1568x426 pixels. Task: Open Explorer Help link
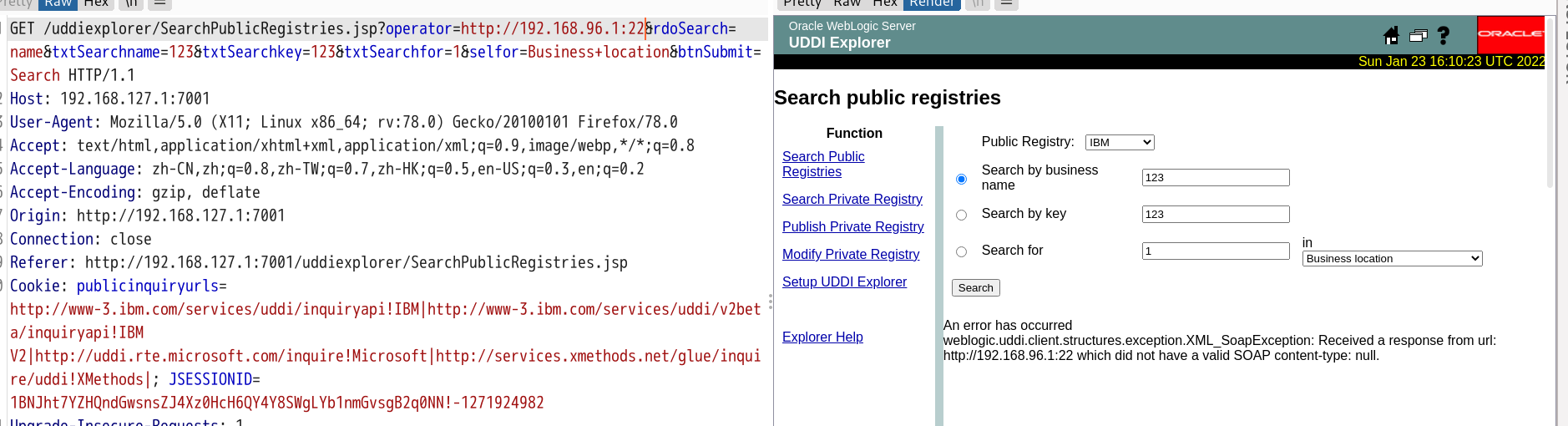(822, 337)
